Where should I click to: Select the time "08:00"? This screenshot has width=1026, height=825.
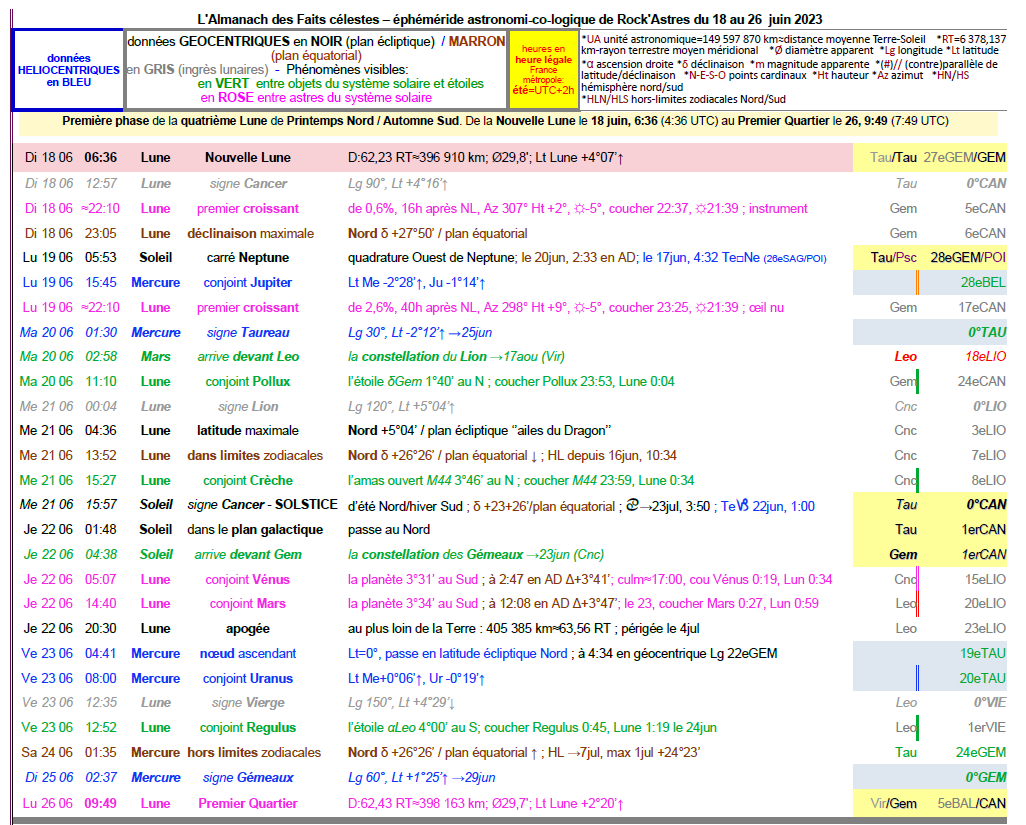click(101, 678)
